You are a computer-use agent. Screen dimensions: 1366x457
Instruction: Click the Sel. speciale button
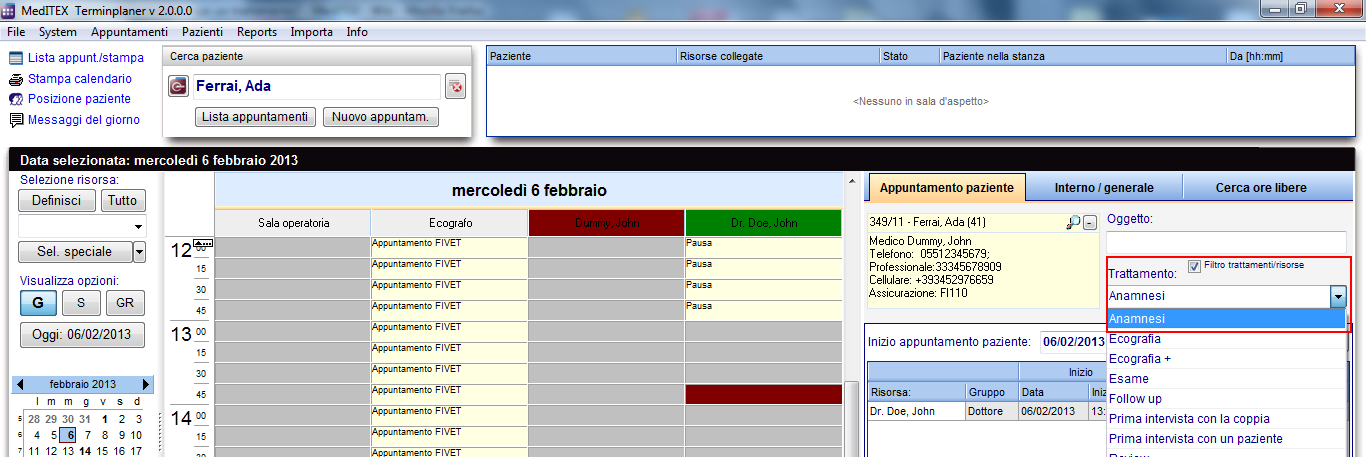[x=75, y=251]
